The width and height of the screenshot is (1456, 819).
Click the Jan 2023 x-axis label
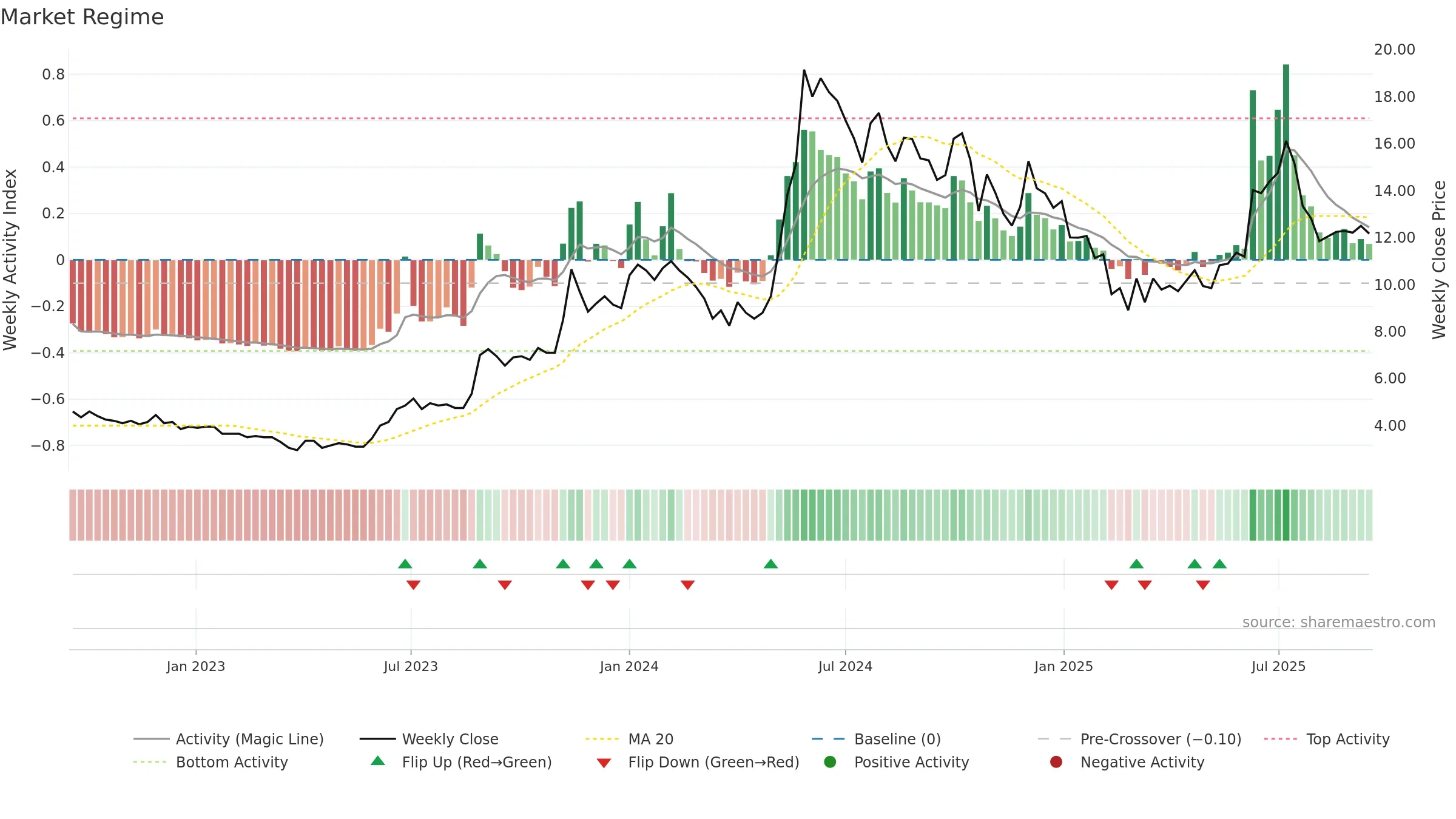click(x=196, y=666)
